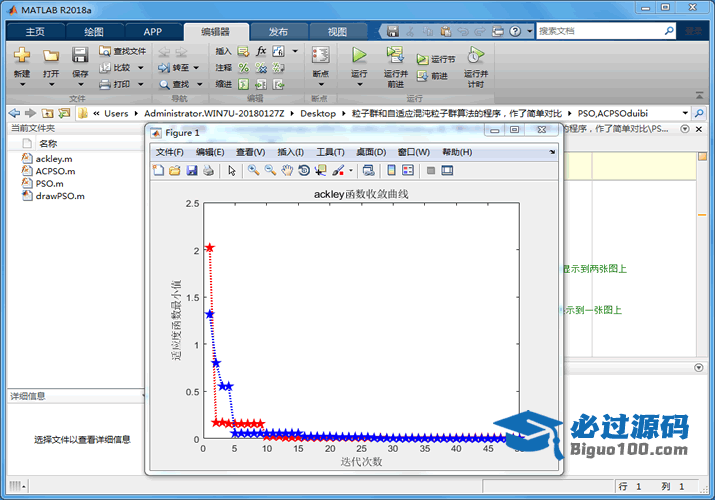Open the 工具(T) menu in Figure 1
The width and height of the screenshot is (715, 500).
(331, 152)
